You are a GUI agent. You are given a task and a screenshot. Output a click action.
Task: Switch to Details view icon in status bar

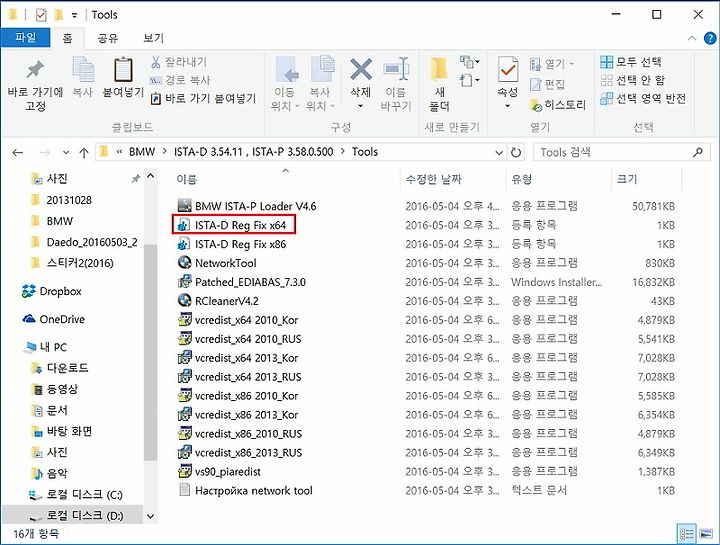click(687, 534)
